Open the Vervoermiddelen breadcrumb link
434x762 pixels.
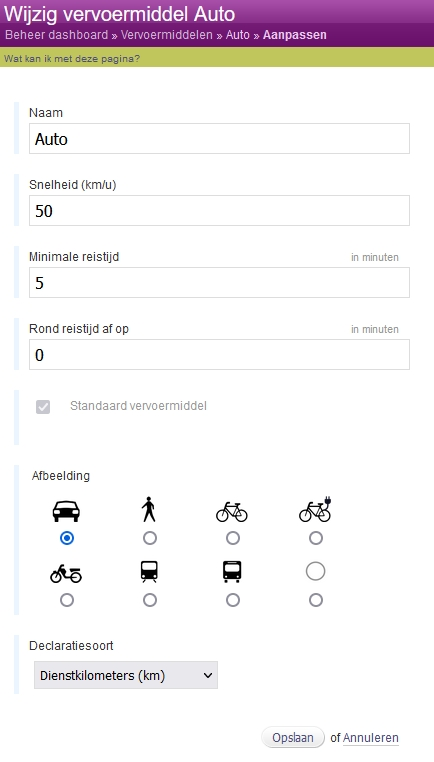click(x=167, y=35)
